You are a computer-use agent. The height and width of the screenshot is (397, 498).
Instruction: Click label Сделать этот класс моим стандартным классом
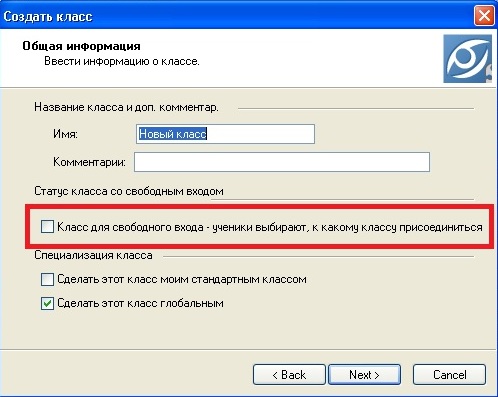point(182,279)
